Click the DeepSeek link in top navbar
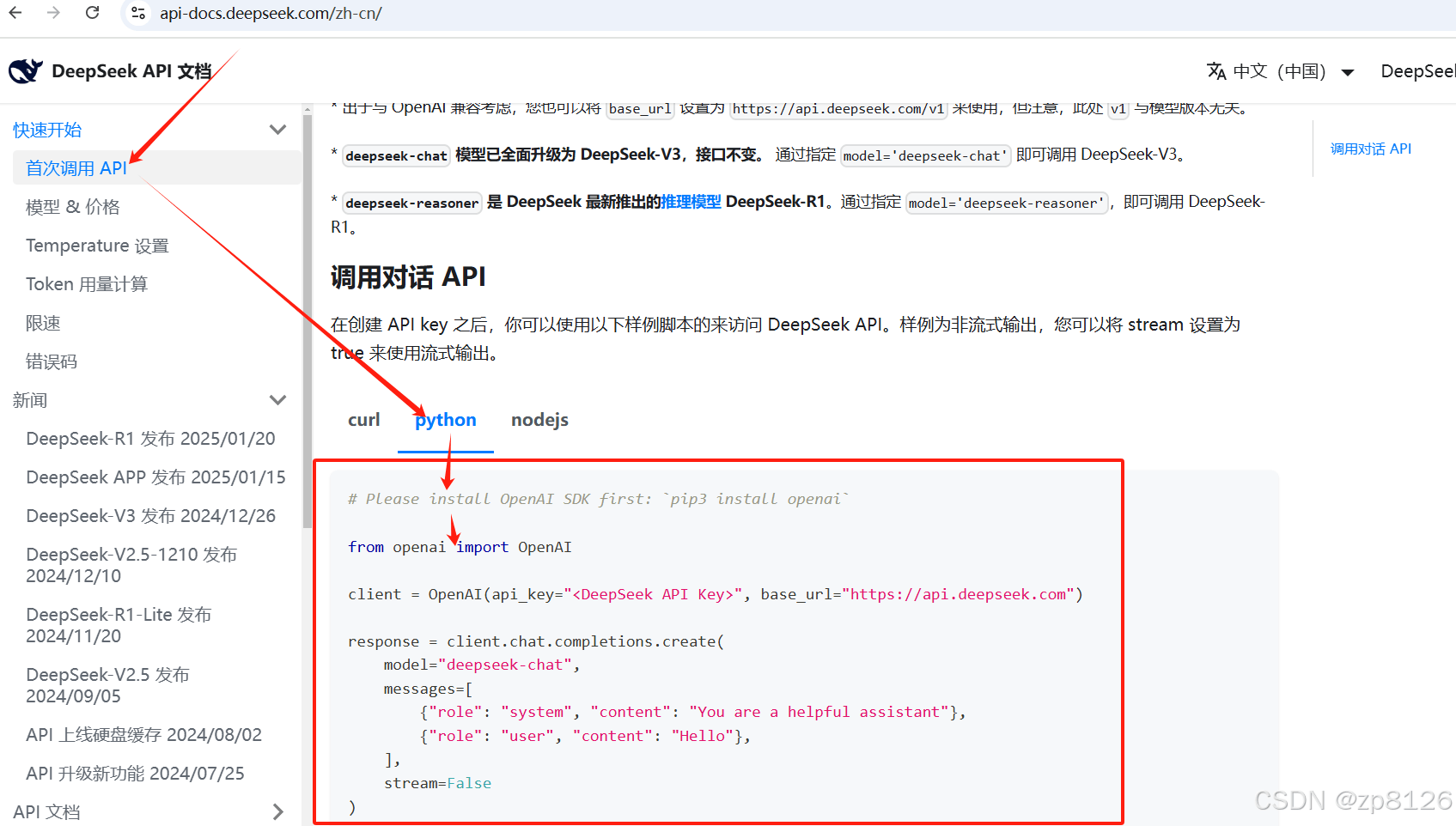Image resolution: width=1456 pixels, height=826 pixels. coord(1417,71)
